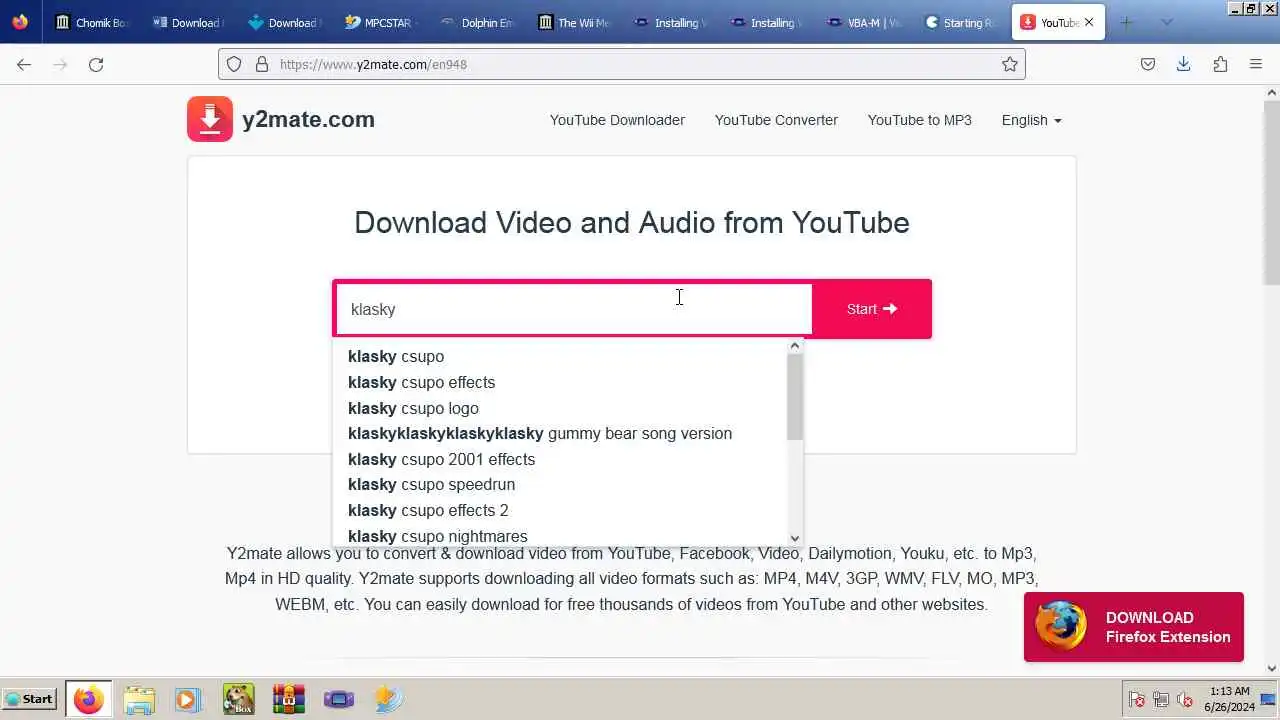Image resolution: width=1280 pixels, height=720 pixels.
Task: Download Firefox Extension banner button
Action: click(1133, 627)
